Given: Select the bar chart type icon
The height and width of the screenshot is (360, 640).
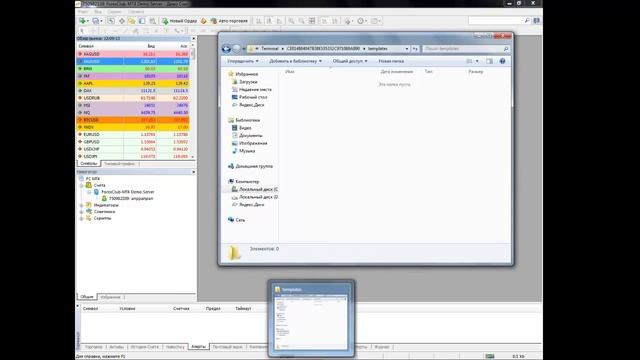Looking at the screenshot, I should click(259, 20).
